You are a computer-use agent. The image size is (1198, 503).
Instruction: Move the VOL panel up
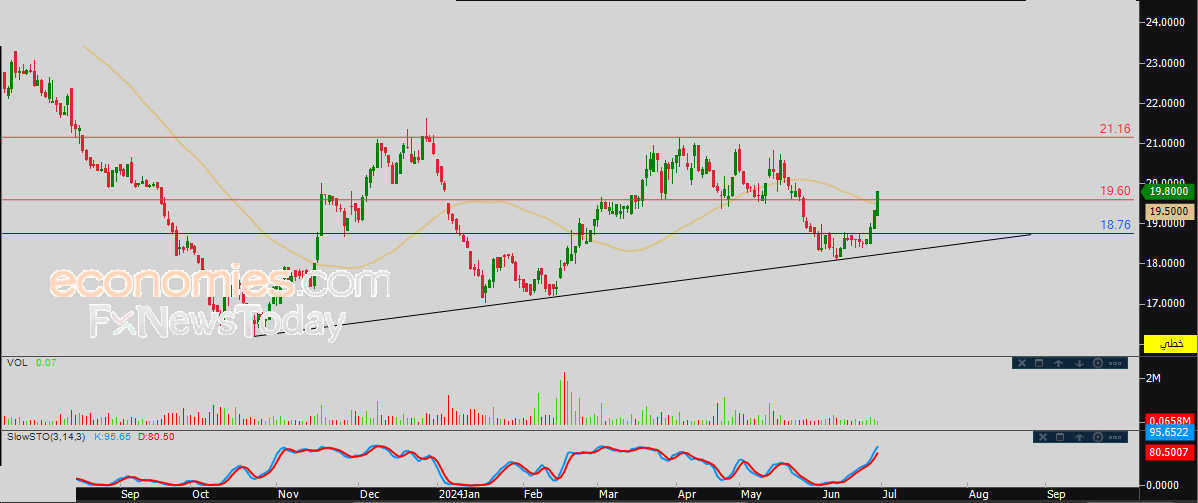coord(1058,363)
